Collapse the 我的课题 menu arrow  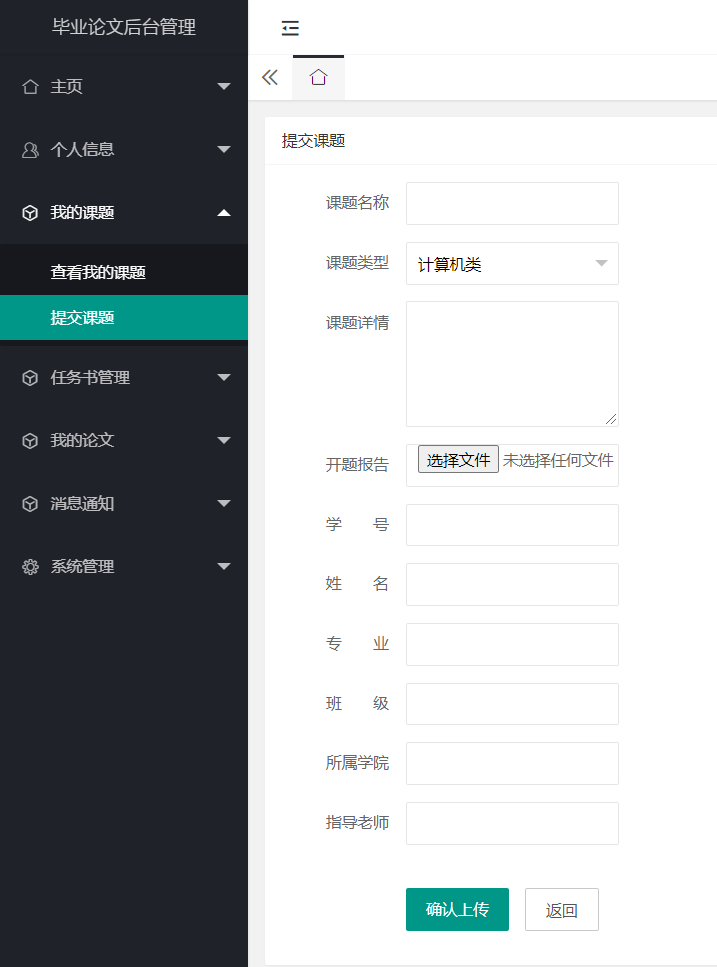[x=224, y=213]
